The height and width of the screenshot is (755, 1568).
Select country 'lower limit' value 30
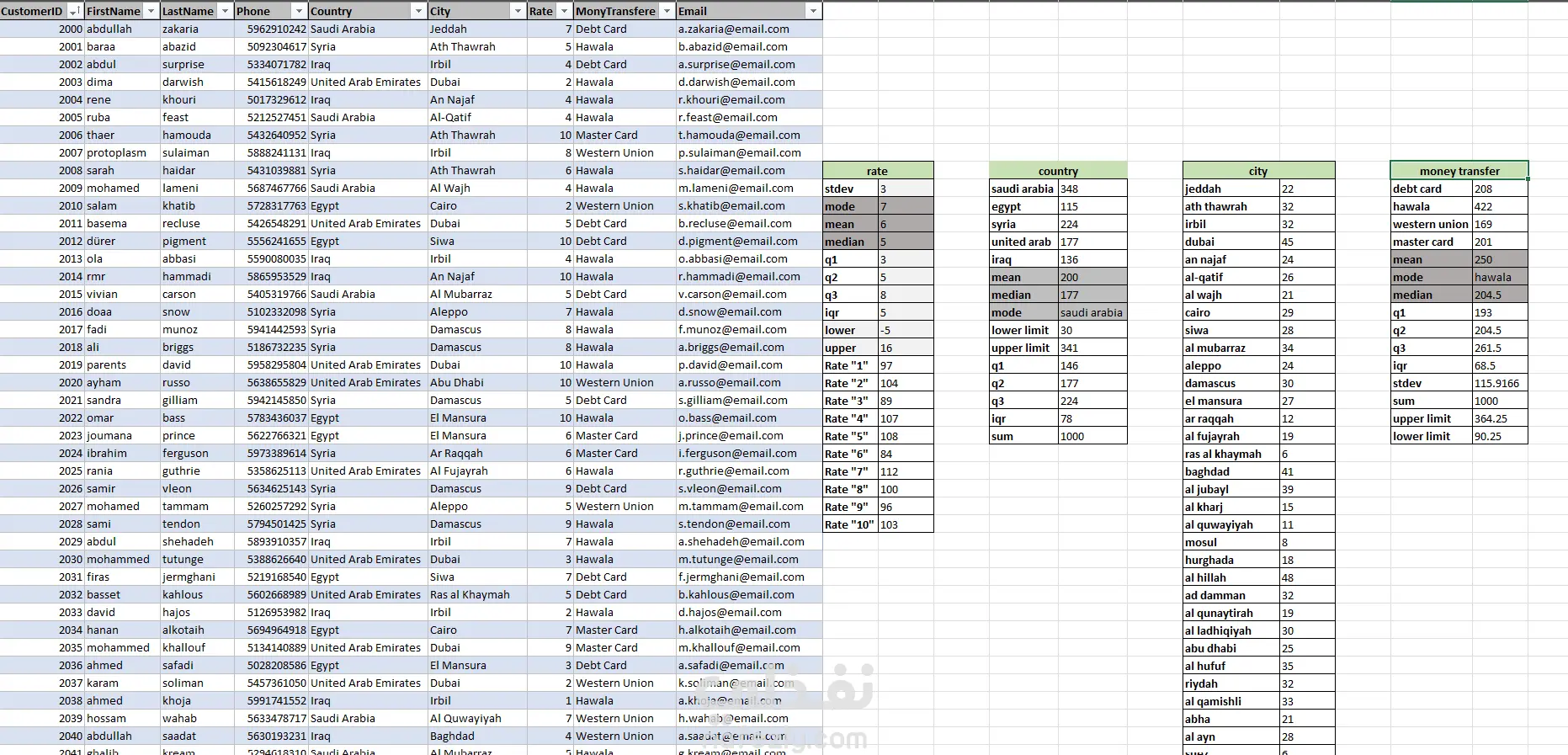coord(1092,330)
